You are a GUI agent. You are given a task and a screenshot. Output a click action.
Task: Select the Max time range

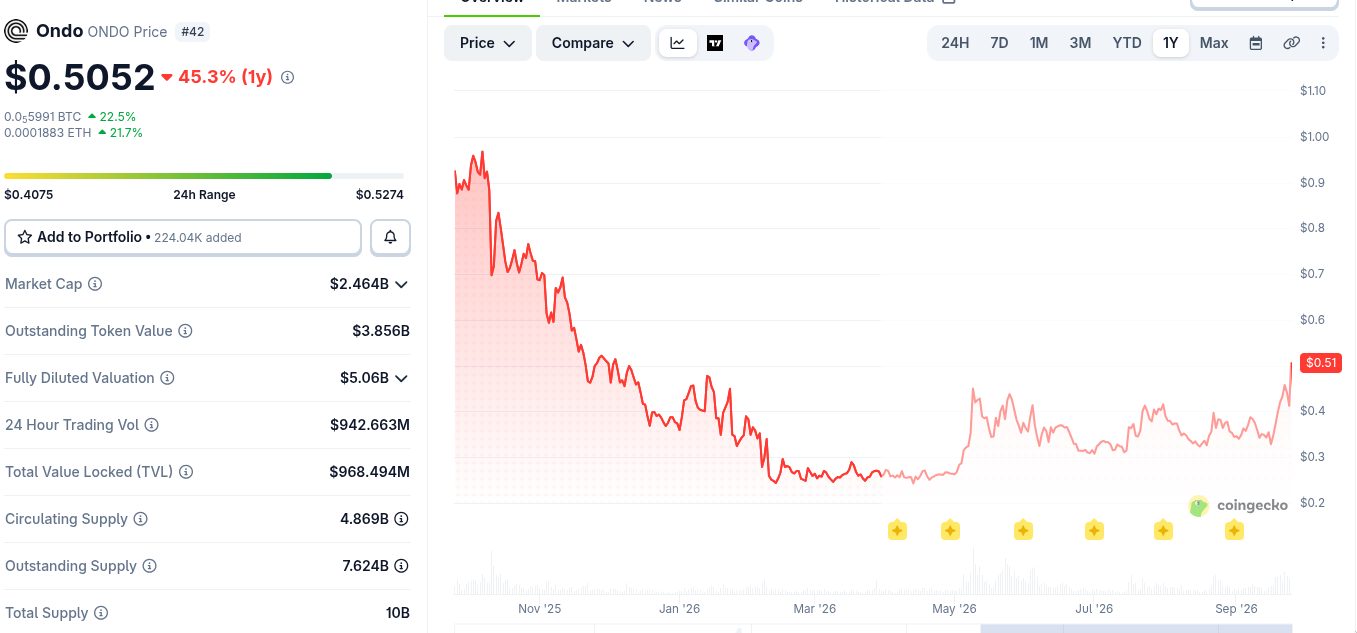1214,43
